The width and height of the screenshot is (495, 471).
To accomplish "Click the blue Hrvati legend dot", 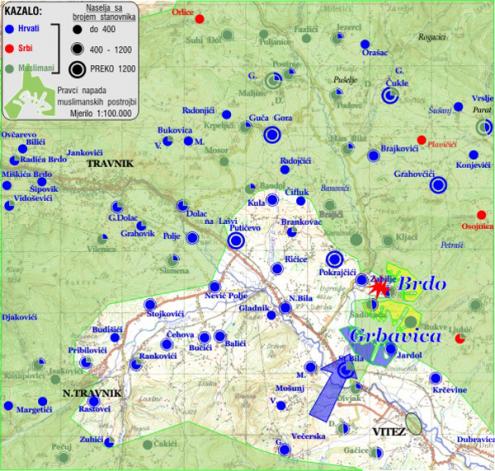I will pyautogui.click(x=10, y=29).
